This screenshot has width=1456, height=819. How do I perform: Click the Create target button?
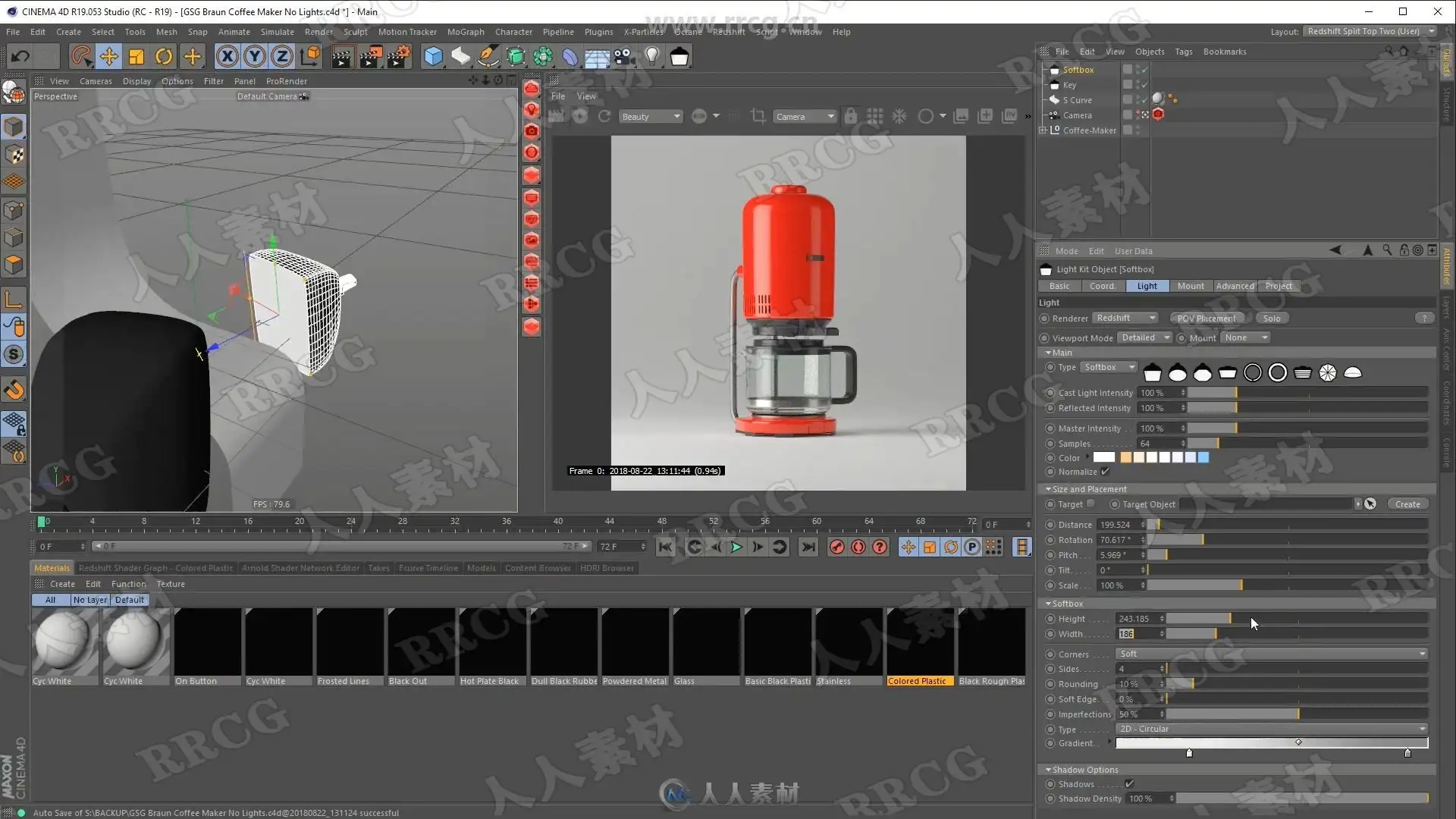click(x=1407, y=504)
